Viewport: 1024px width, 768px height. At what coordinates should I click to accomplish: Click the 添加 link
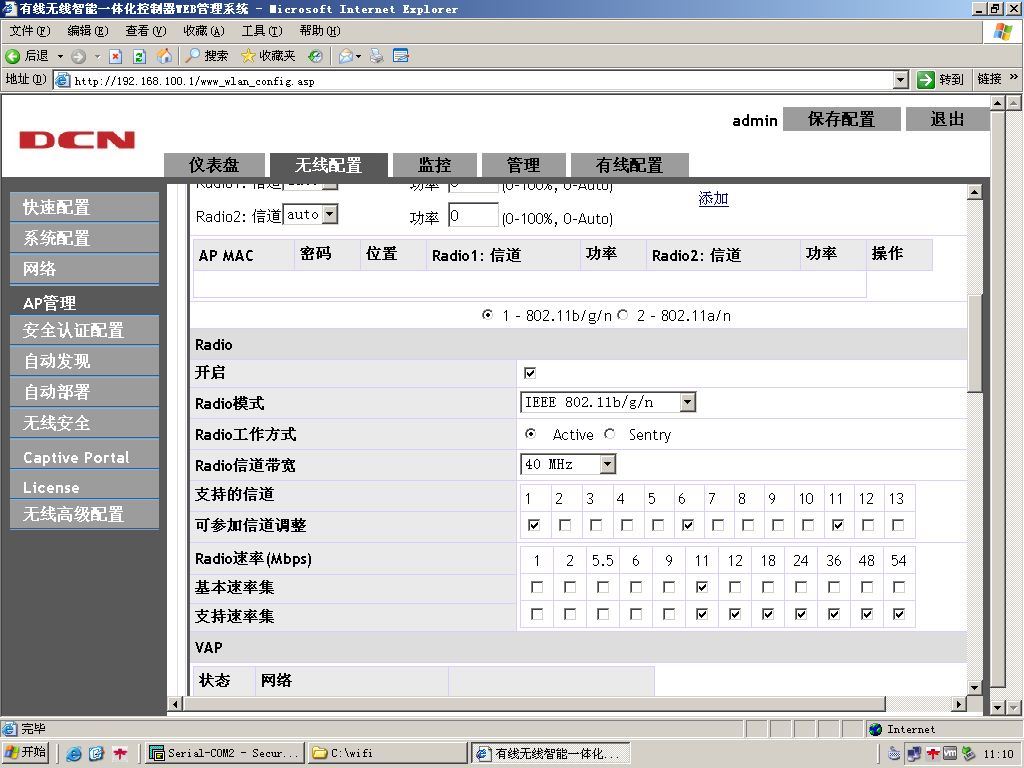[x=713, y=199]
